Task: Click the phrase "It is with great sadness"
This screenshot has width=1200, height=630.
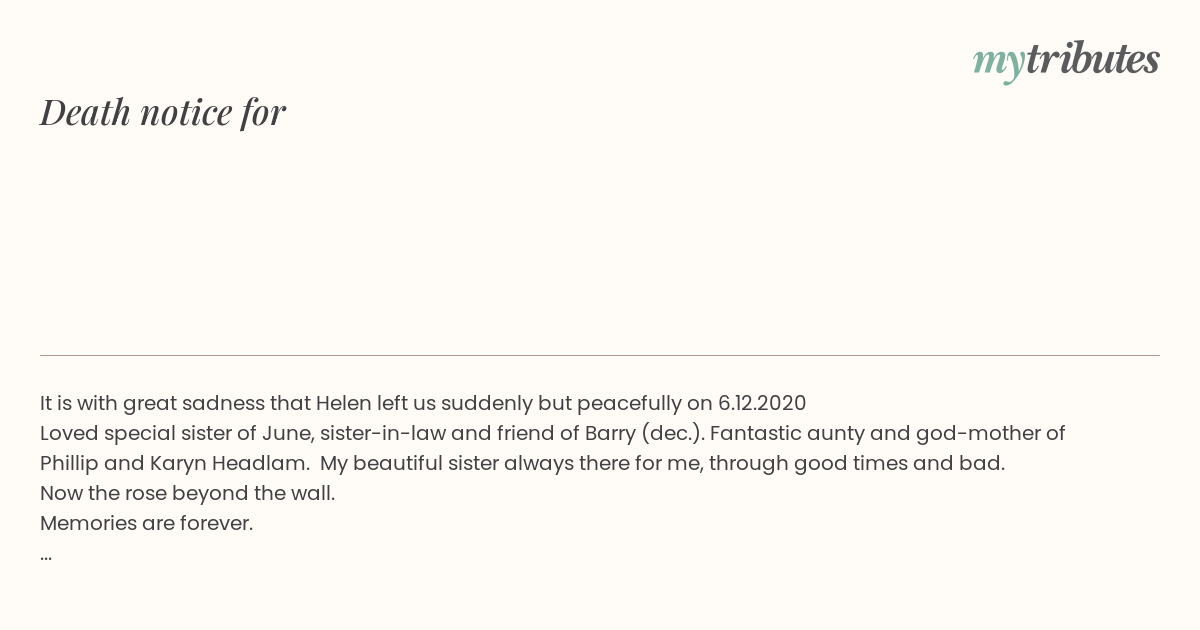Action: pyautogui.click(x=152, y=404)
